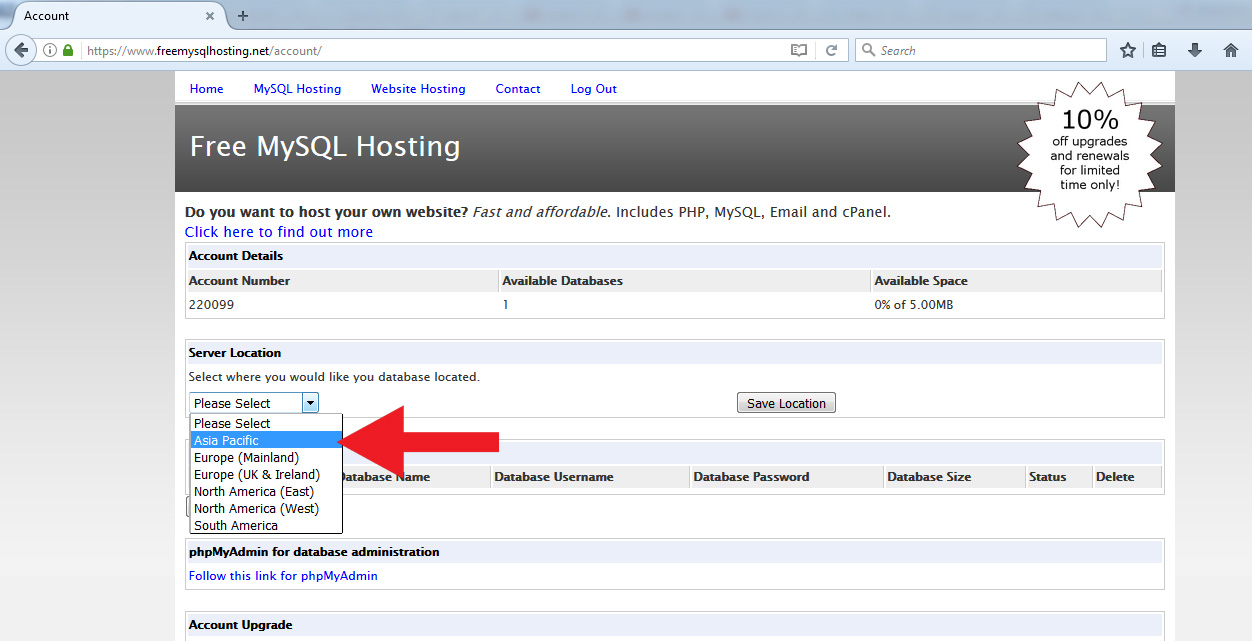Click the browser Search box
Screen dimensions: 1252x641
pyautogui.click(x=980, y=50)
